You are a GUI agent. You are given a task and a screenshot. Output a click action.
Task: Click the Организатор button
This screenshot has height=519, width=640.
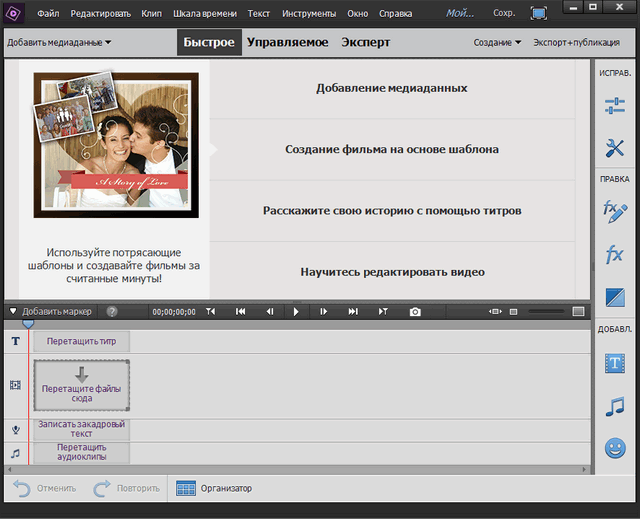tap(214, 488)
